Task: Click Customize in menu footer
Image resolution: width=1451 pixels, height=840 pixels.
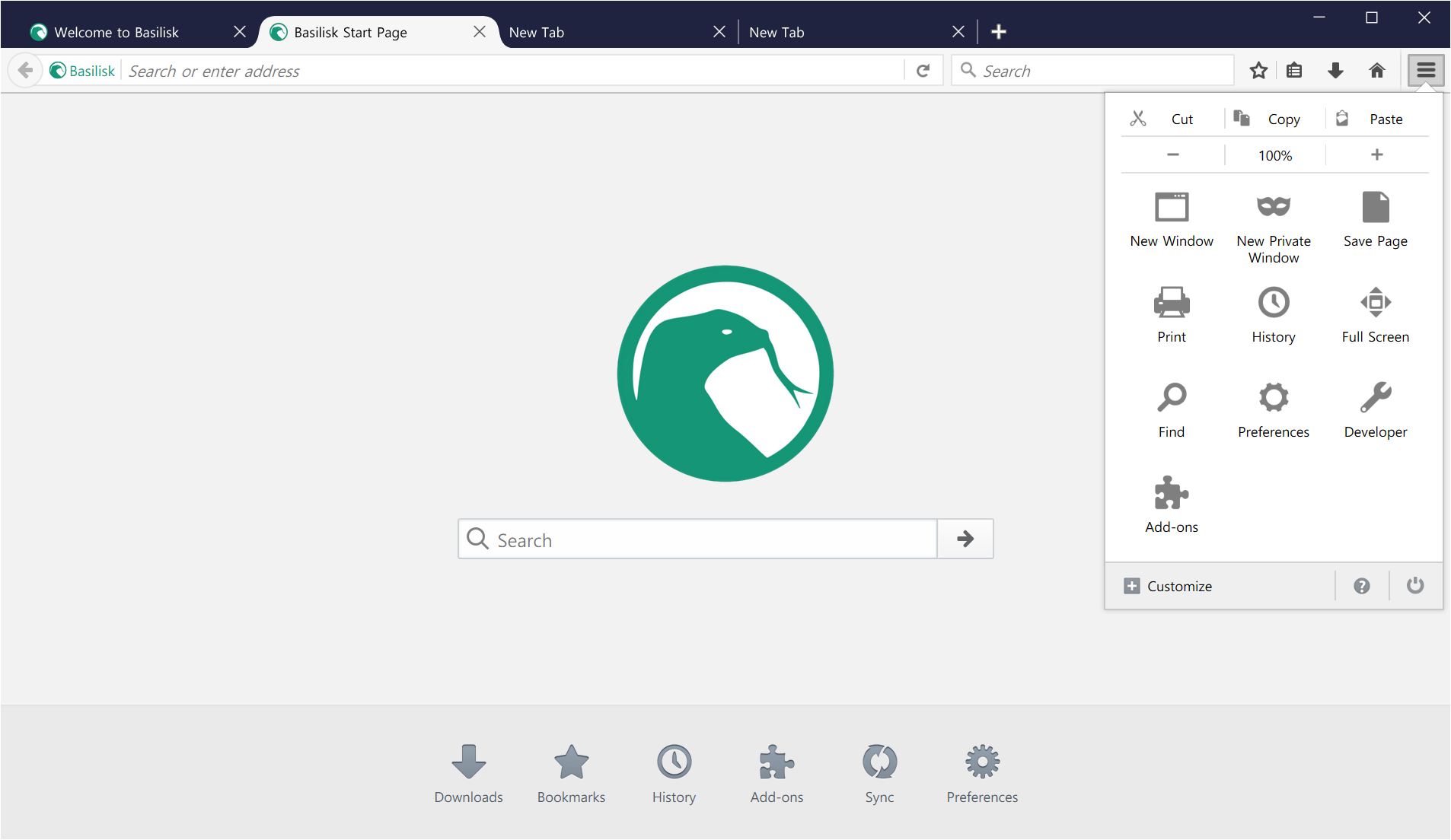Action: [x=1169, y=586]
